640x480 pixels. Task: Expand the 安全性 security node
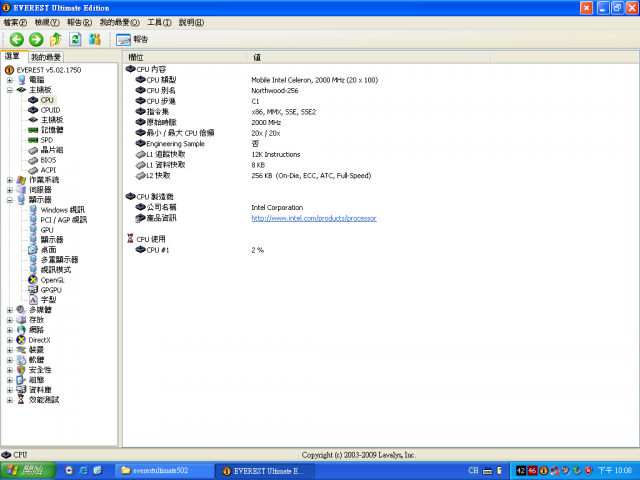point(9,370)
